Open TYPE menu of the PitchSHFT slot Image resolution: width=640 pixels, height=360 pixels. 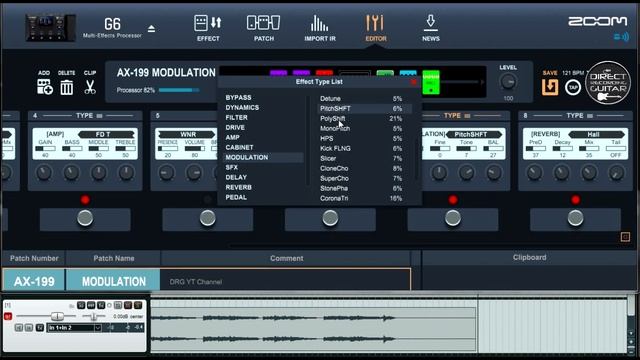457,116
